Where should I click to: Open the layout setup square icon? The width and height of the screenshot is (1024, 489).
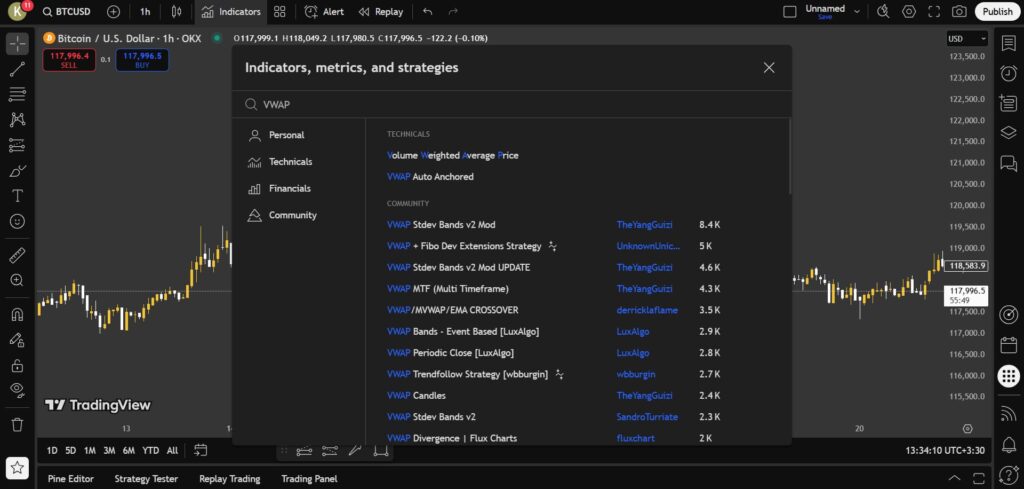coord(790,12)
